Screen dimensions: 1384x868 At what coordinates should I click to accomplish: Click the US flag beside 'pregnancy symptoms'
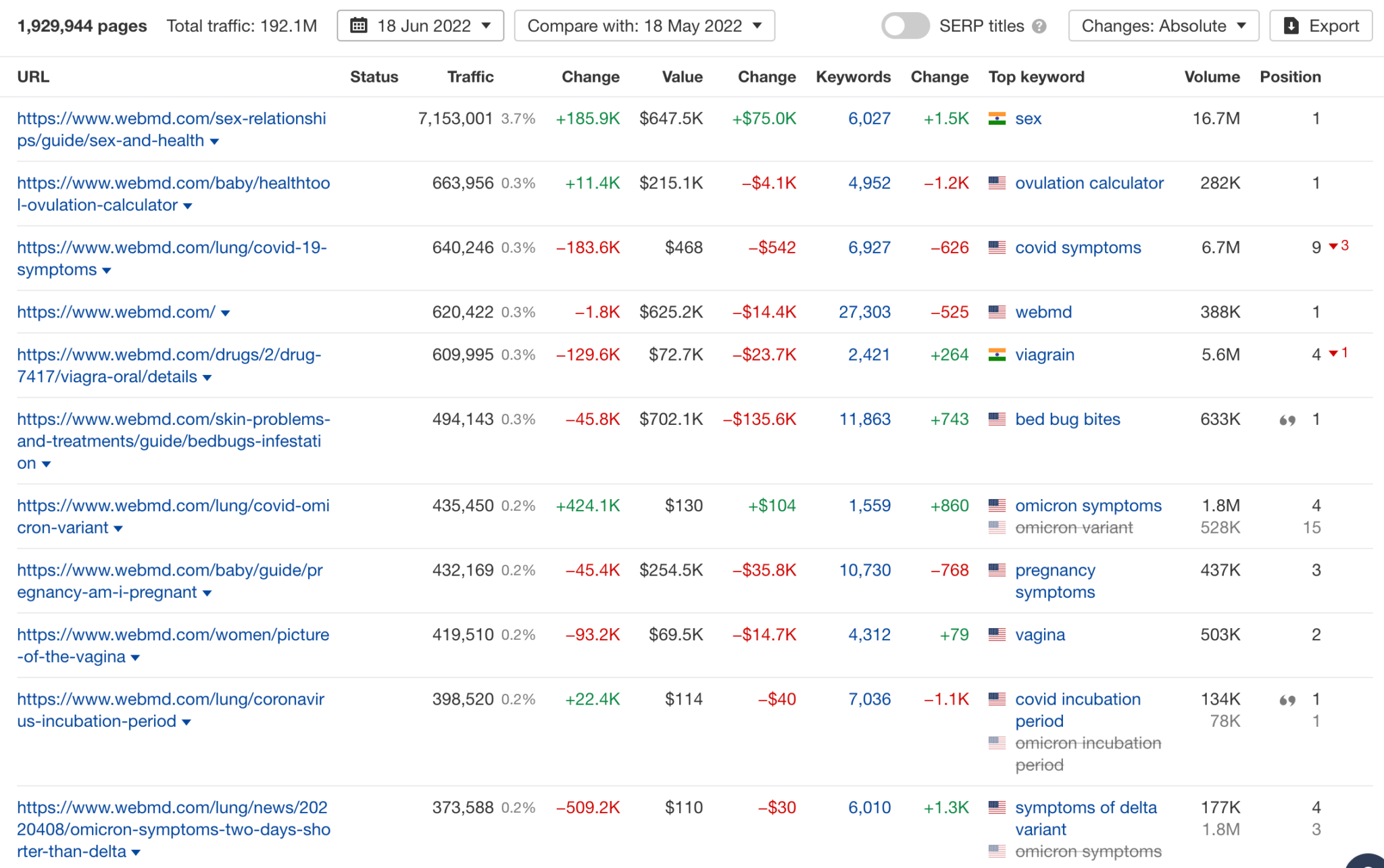[x=997, y=570]
